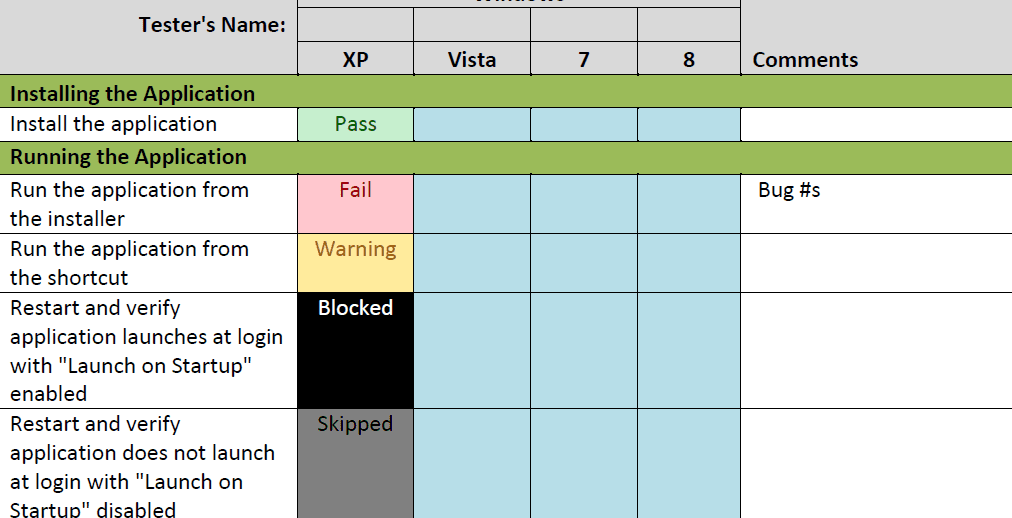Select the yellow Warning status cell
1012x518 pixels.
tap(355, 263)
